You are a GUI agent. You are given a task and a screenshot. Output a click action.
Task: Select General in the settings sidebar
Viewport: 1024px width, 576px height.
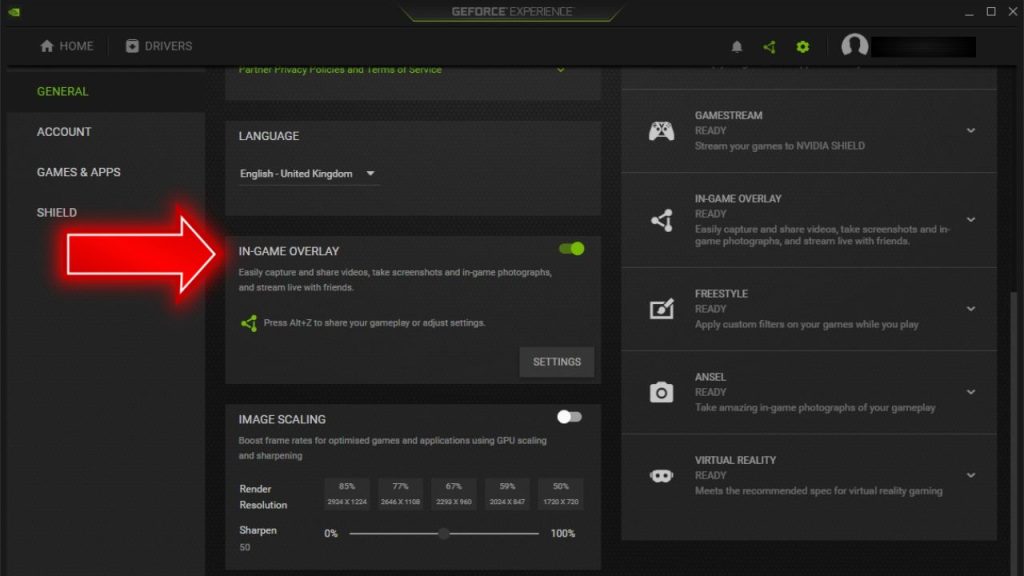106,91
